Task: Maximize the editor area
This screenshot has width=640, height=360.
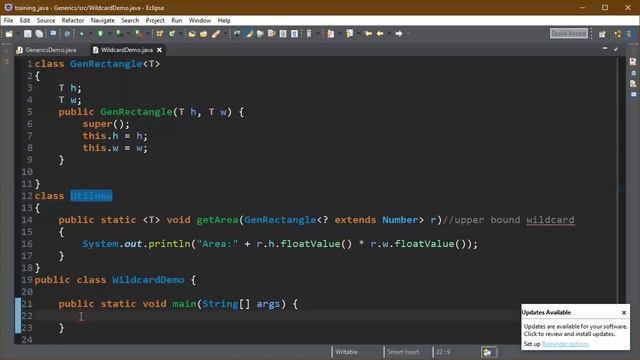Action: coord(616,49)
